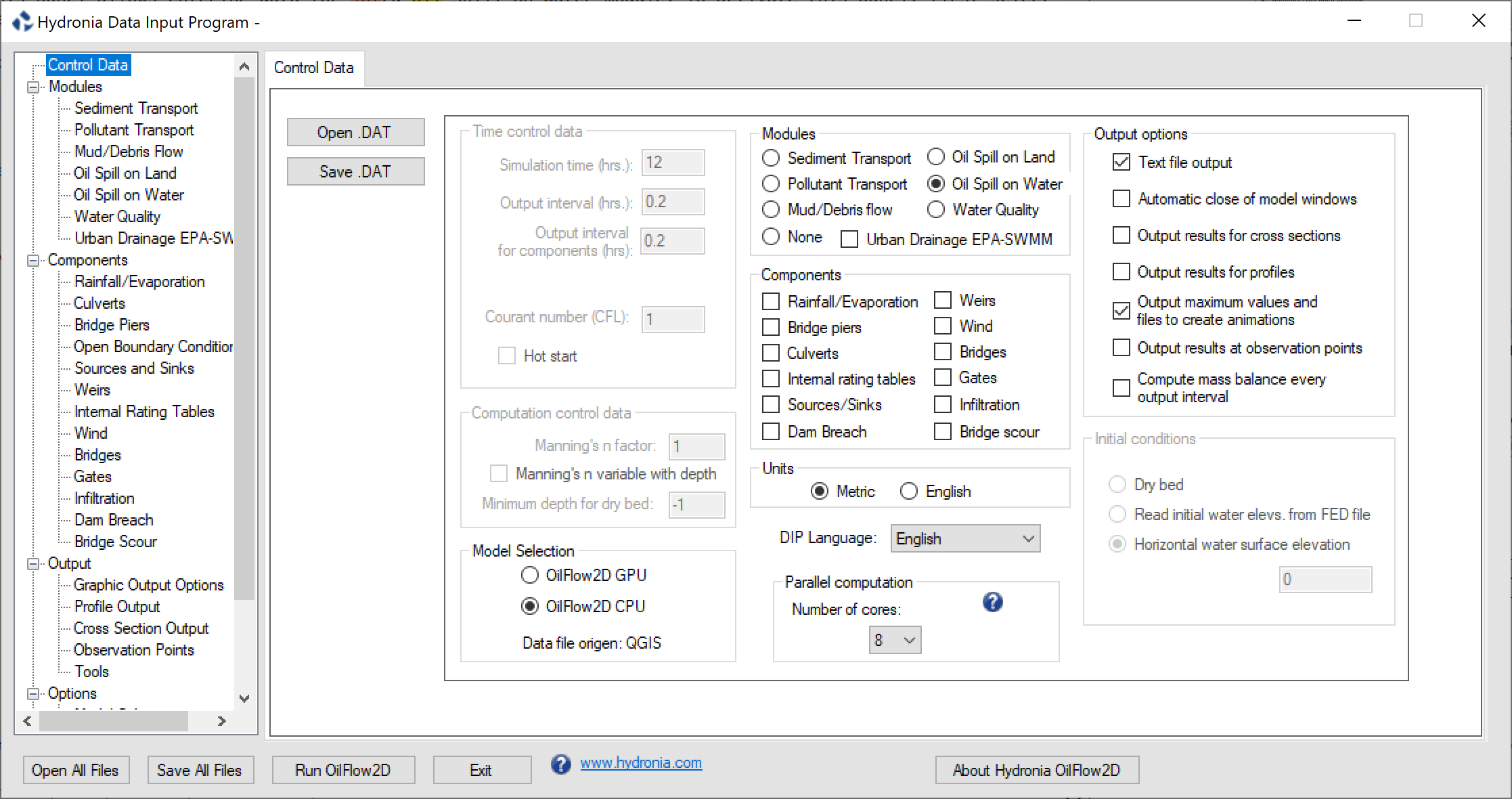Click the Exit button
This screenshot has width=1512, height=799.
482,770
